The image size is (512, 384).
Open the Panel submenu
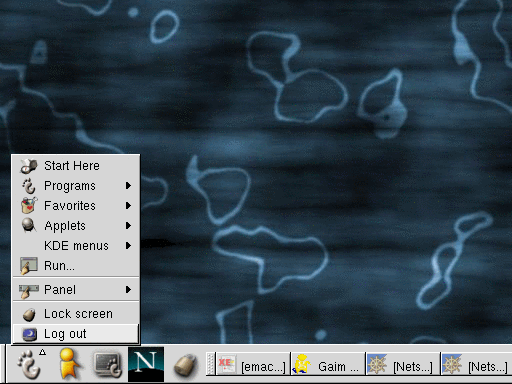point(76,289)
